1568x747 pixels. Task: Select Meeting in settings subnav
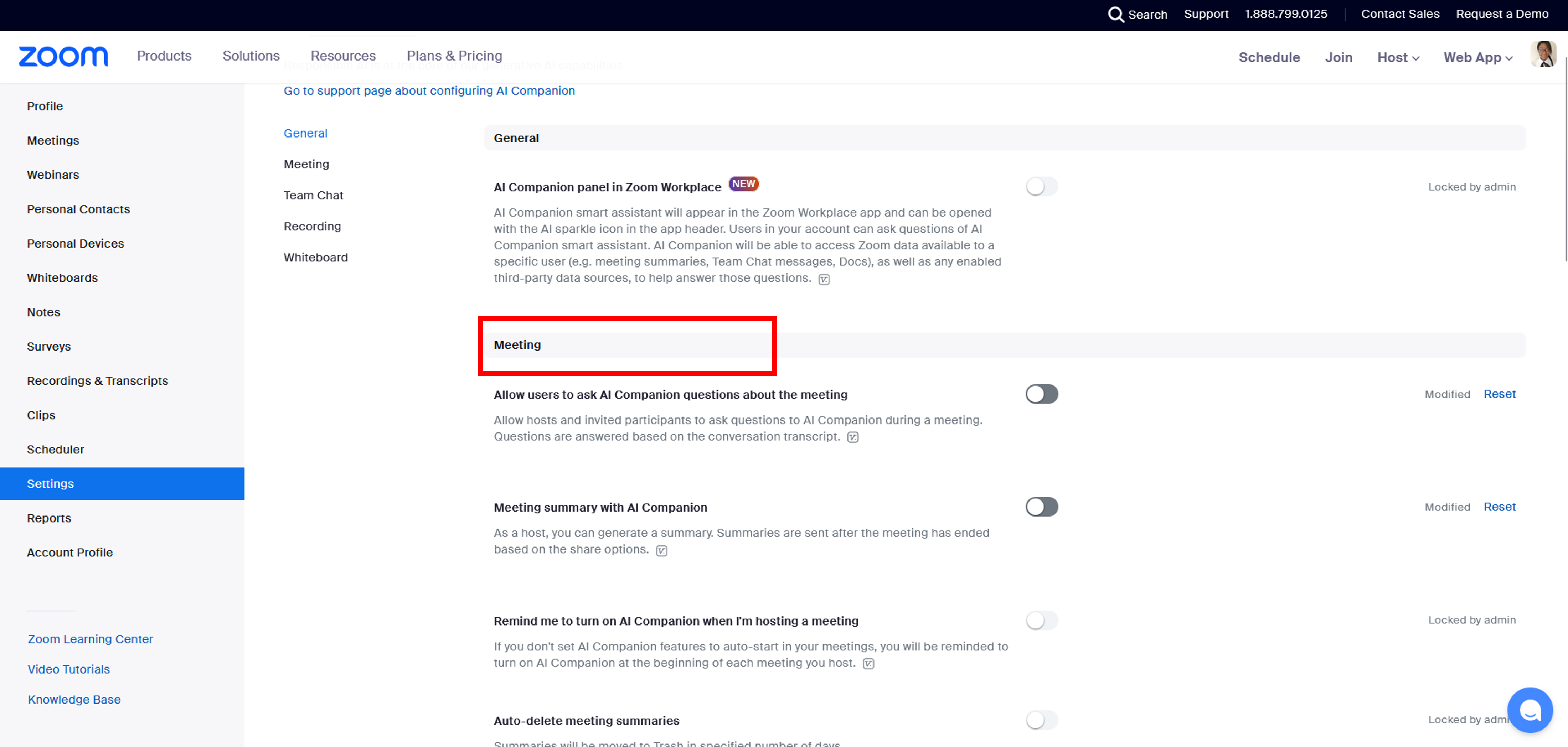point(306,164)
